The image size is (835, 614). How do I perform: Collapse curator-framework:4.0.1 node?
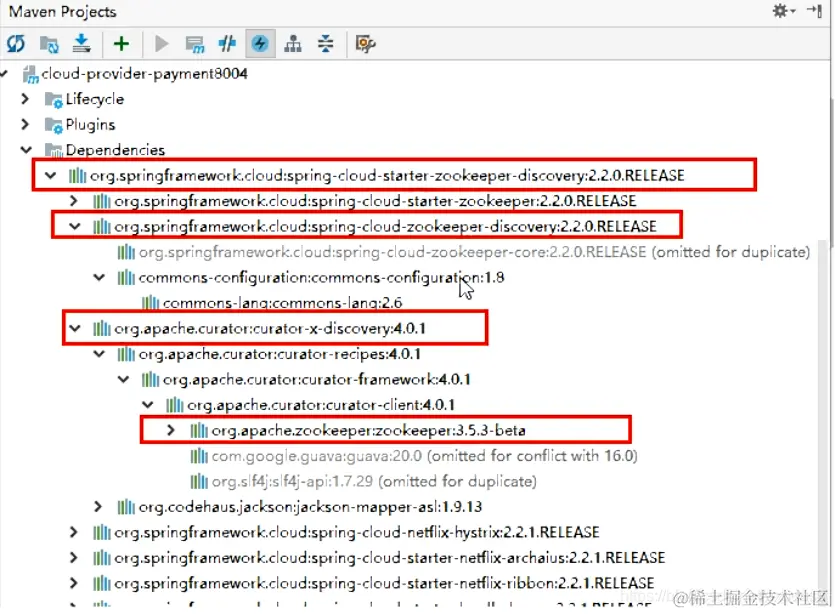124,379
